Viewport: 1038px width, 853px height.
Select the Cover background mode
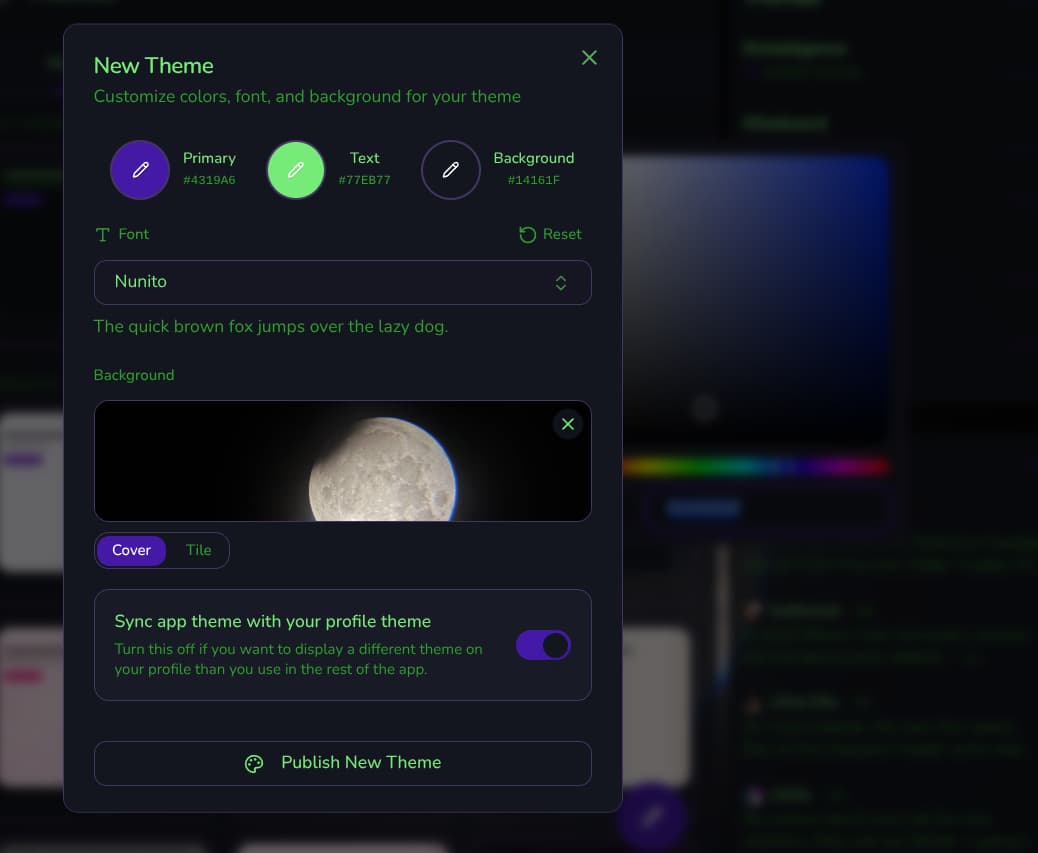tap(131, 551)
